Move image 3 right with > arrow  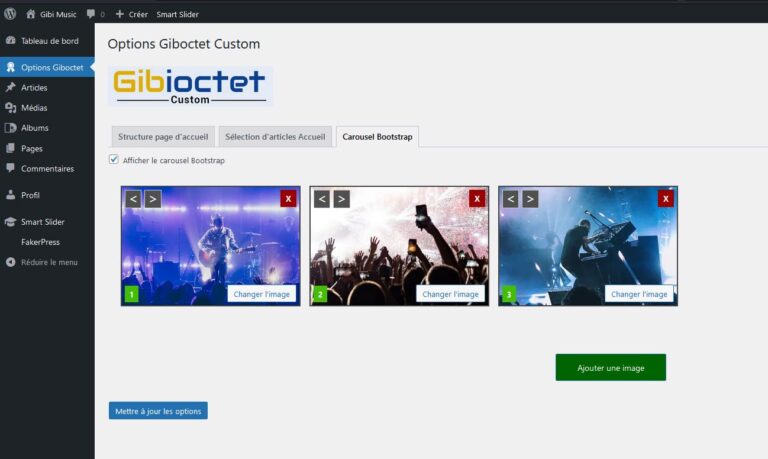click(530, 199)
